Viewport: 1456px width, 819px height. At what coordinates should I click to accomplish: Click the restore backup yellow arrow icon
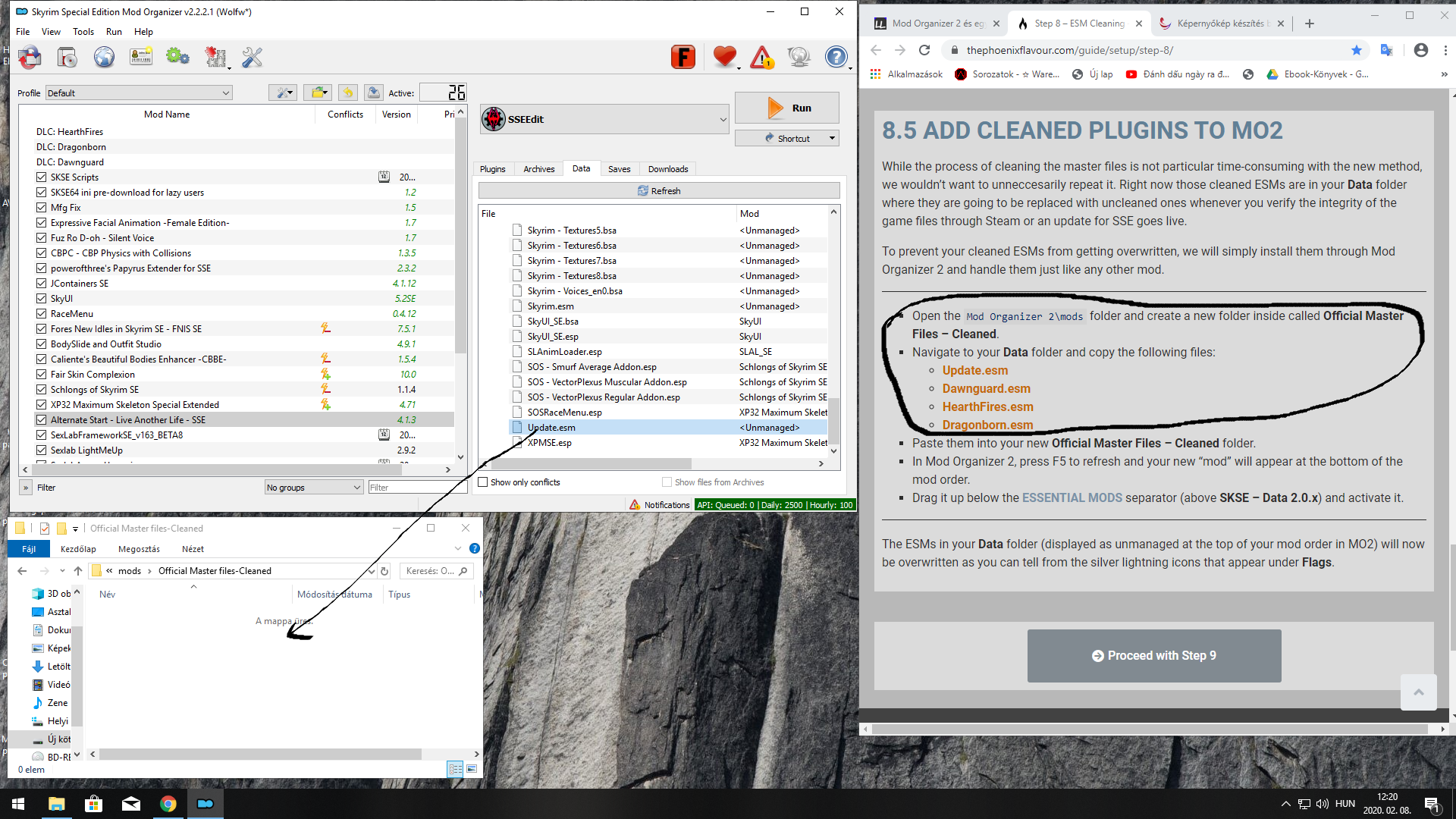click(348, 93)
